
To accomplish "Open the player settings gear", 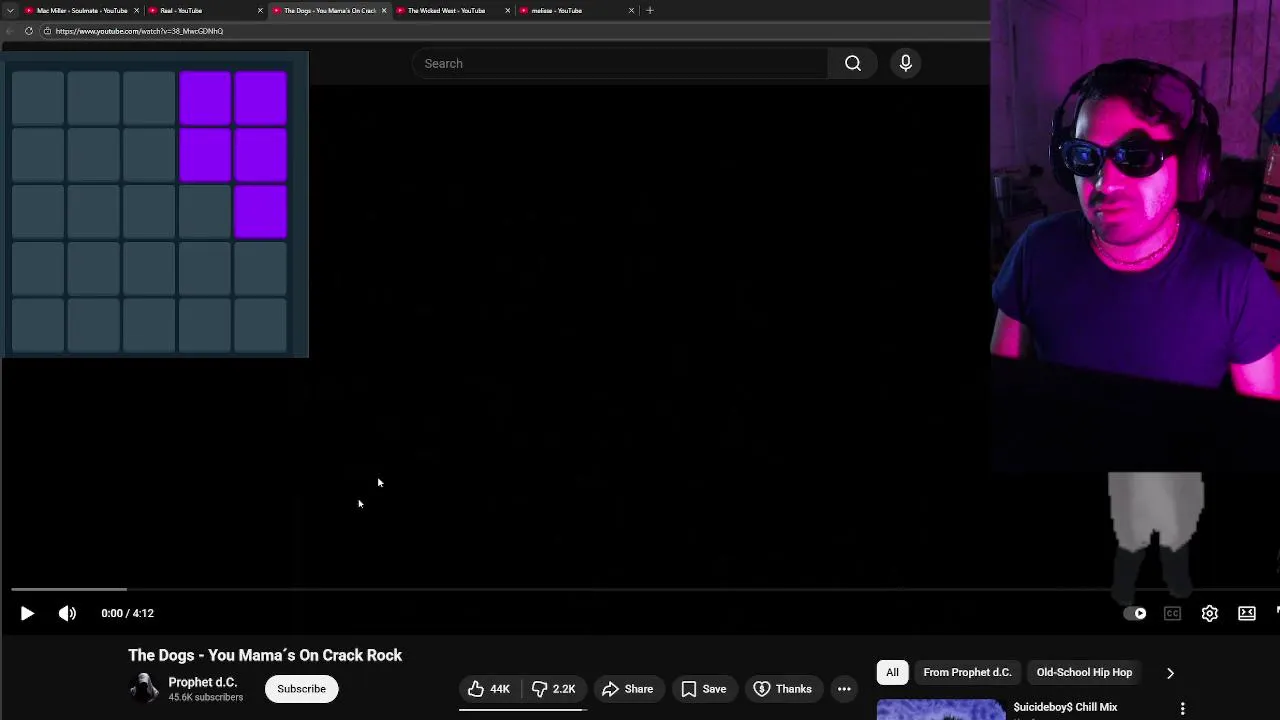I will [1209, 613].
